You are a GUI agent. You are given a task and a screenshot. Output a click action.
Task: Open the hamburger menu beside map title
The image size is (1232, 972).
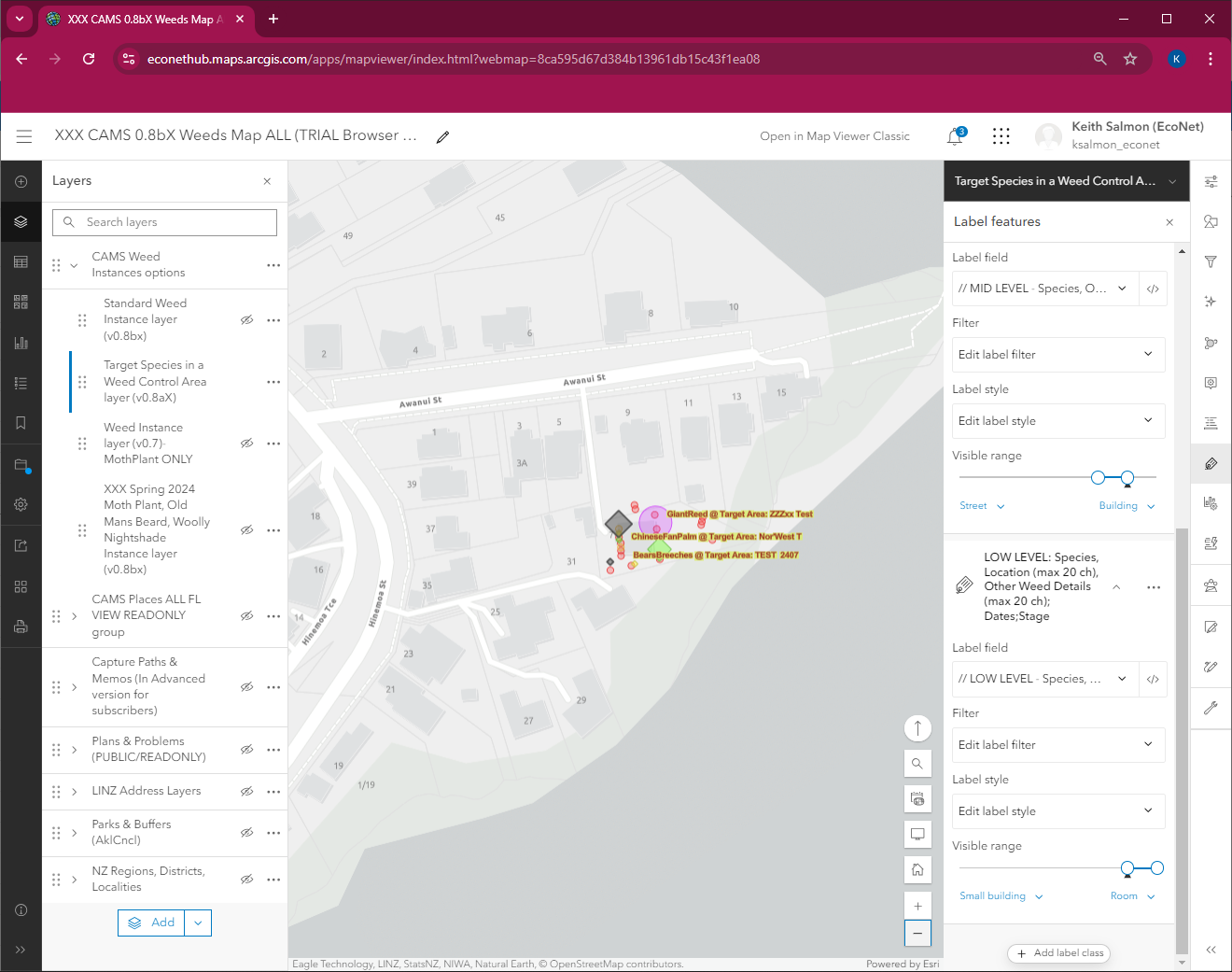click(x=24, y=135)
